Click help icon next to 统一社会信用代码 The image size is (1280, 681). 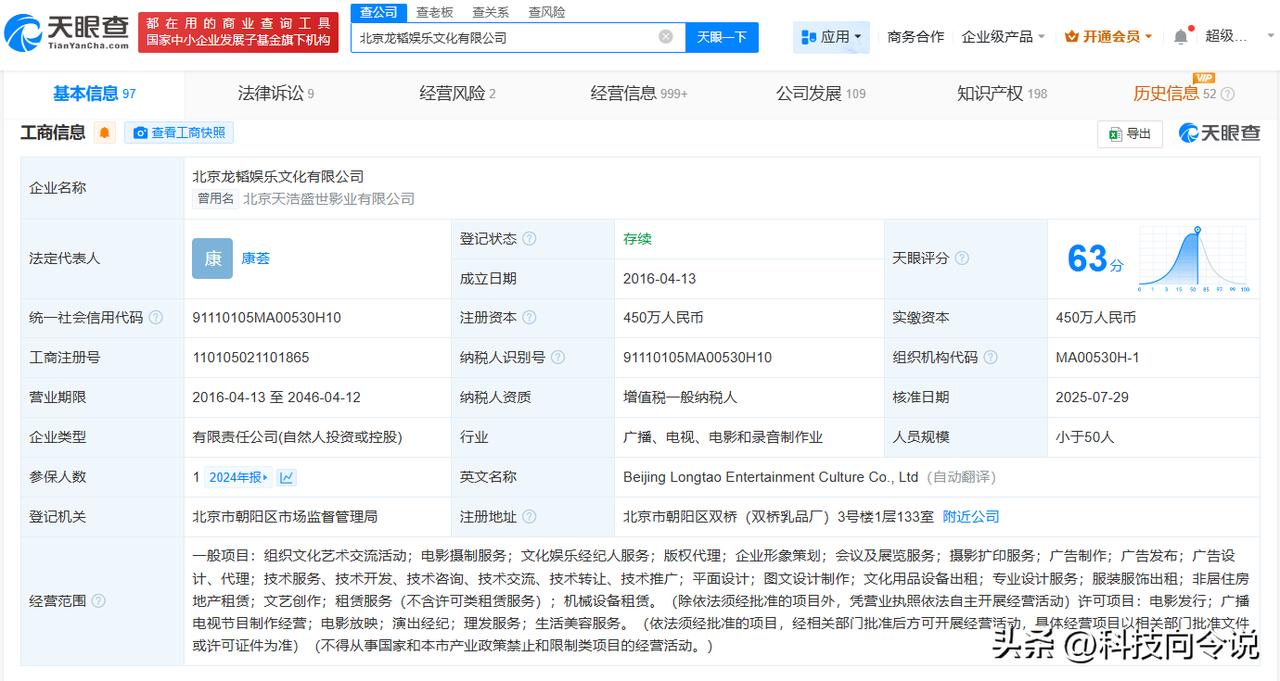[156, 318]
